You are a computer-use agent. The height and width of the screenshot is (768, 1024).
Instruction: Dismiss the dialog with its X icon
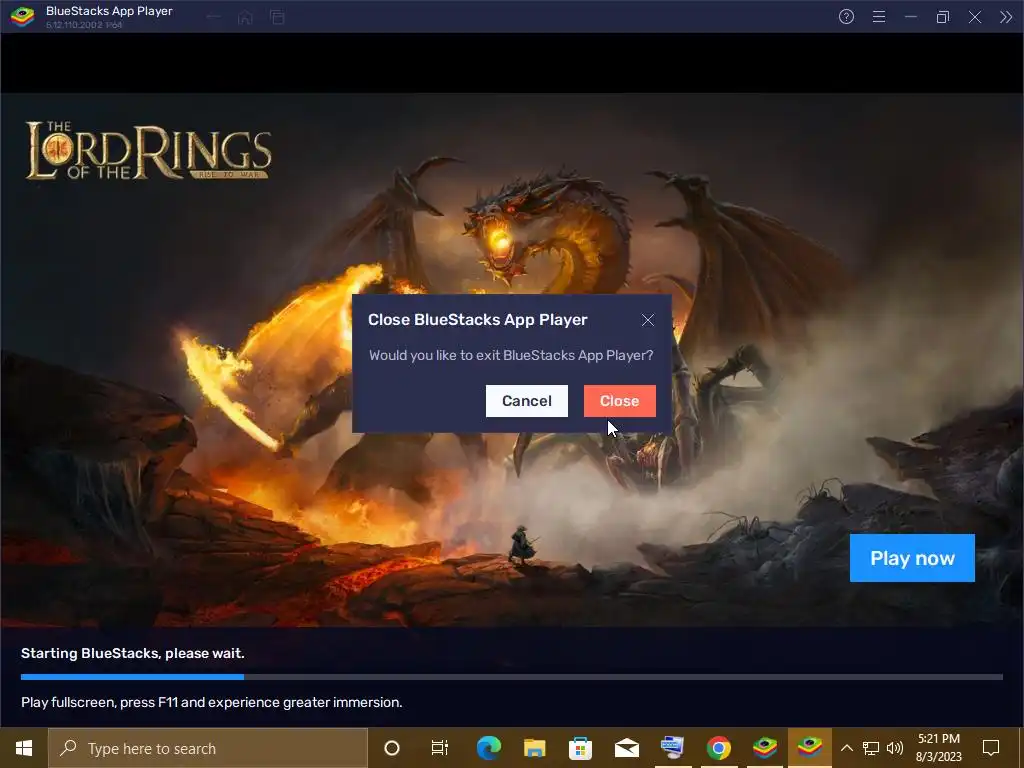click(647, 320)
